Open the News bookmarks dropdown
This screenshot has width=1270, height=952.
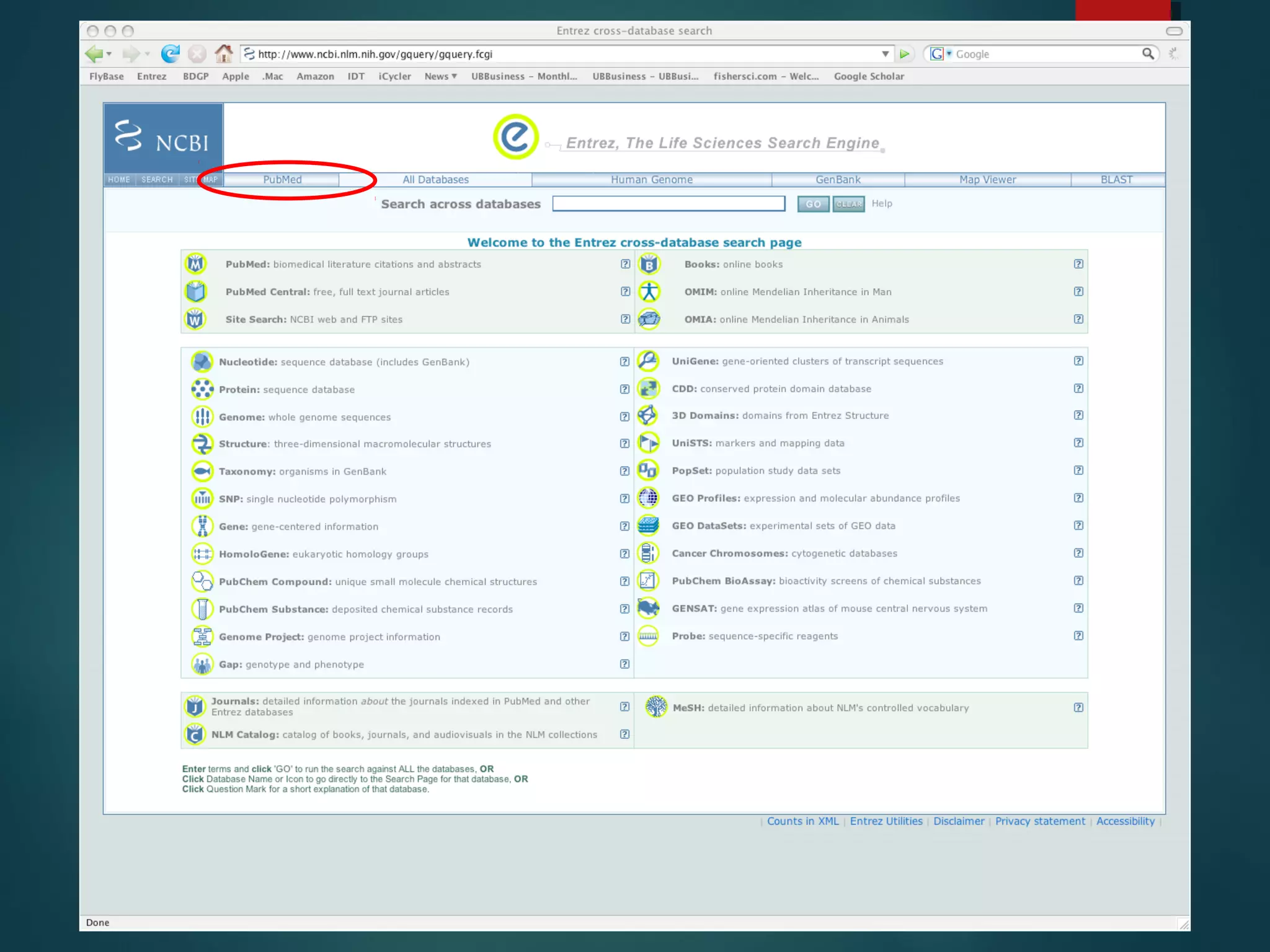[x=440, y=76]
